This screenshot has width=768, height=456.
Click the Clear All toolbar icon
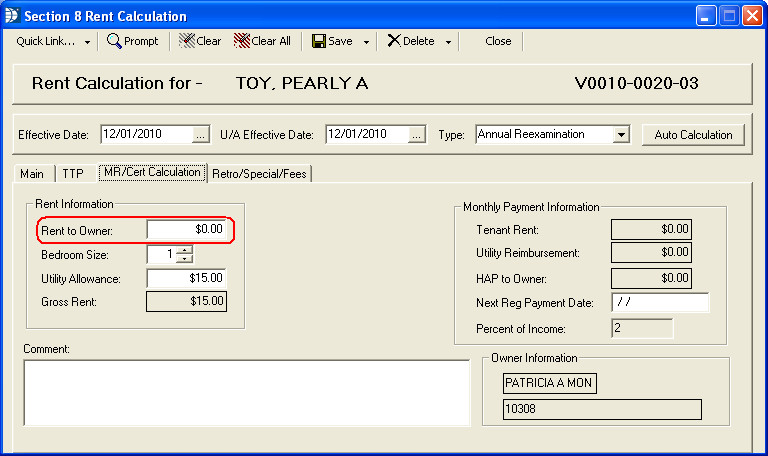tap(241, 41)
